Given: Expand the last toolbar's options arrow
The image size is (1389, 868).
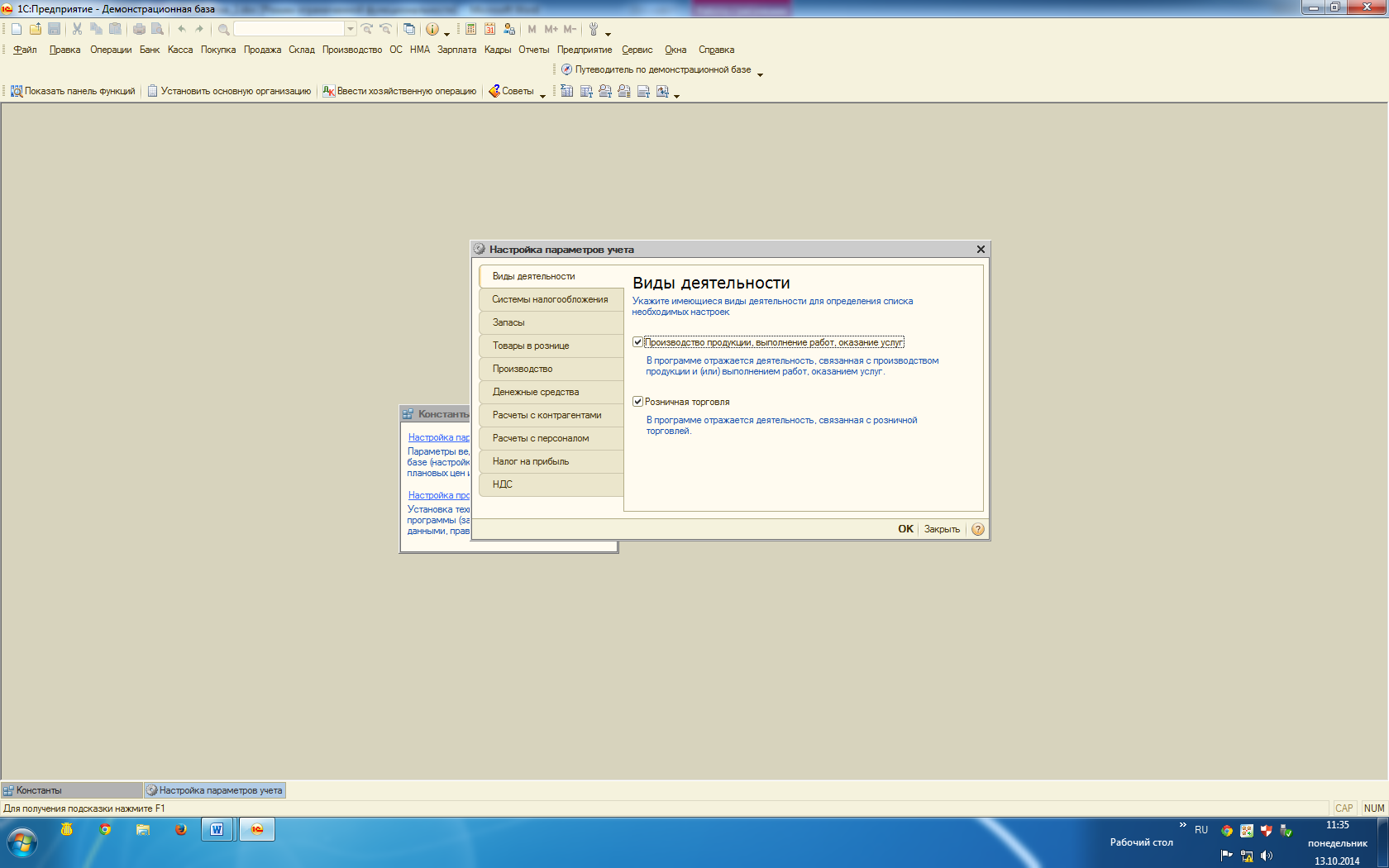Looking at the screenshot, I should click(x=676, y=95).
